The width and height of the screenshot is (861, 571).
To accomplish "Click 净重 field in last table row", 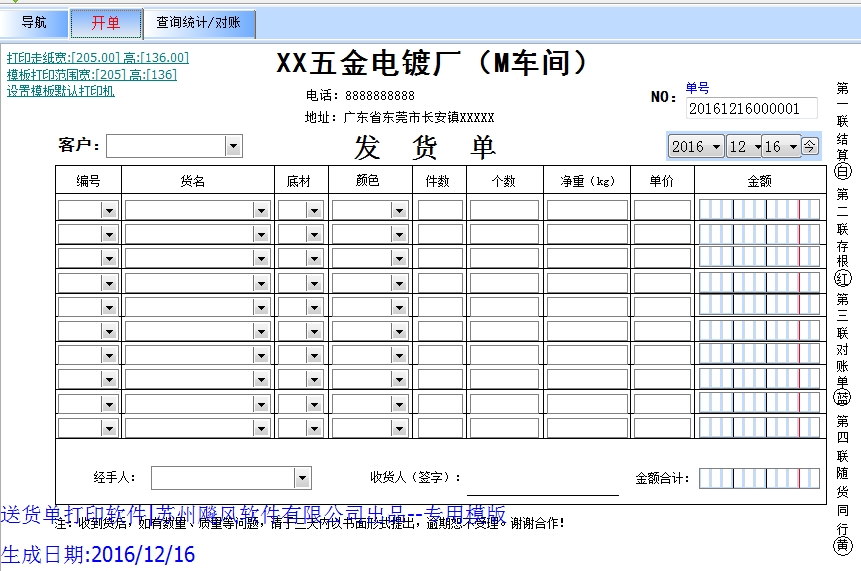I will click(x=587, y=428).
